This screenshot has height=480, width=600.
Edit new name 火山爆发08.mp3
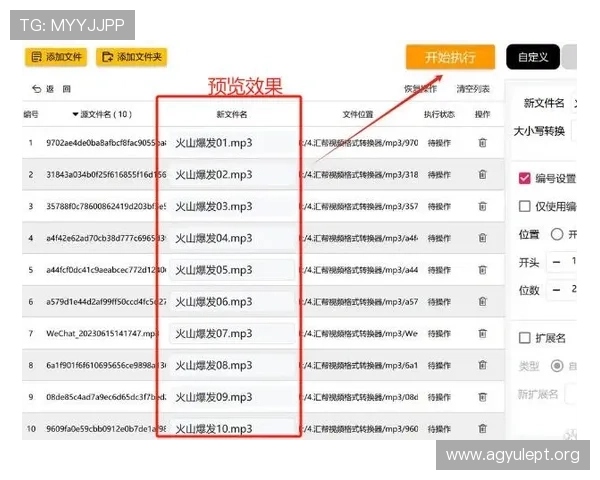click(232, 365)
